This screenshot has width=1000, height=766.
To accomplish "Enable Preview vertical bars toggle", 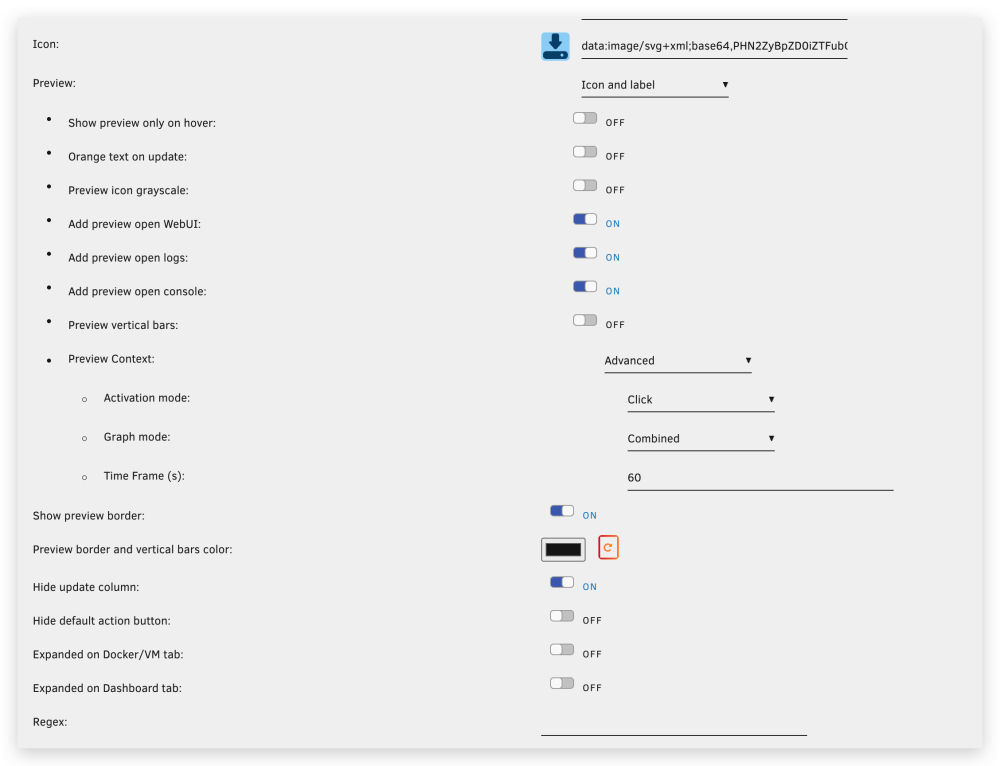I will (585, 320).
